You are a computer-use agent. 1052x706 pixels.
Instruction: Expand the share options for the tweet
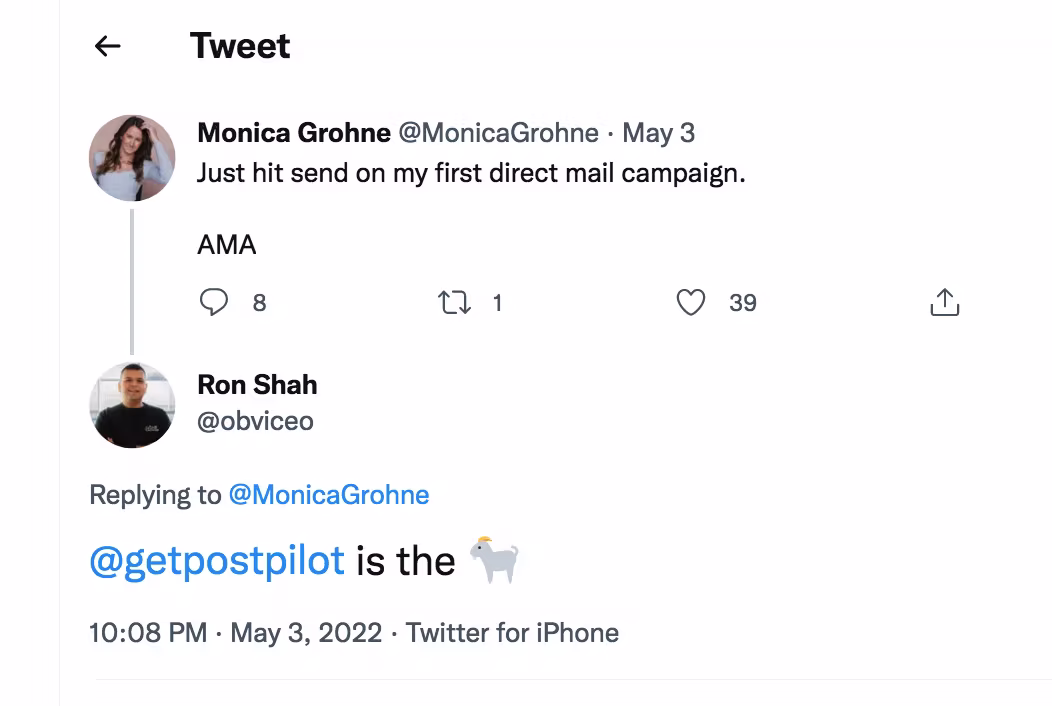coord(945,301)
